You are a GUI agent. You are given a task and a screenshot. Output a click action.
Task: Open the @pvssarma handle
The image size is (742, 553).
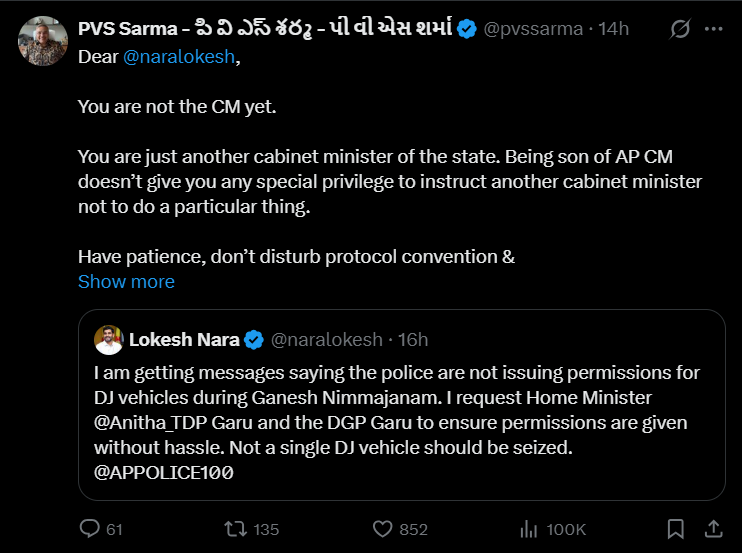pyautogui.click(x=533, y=29)
